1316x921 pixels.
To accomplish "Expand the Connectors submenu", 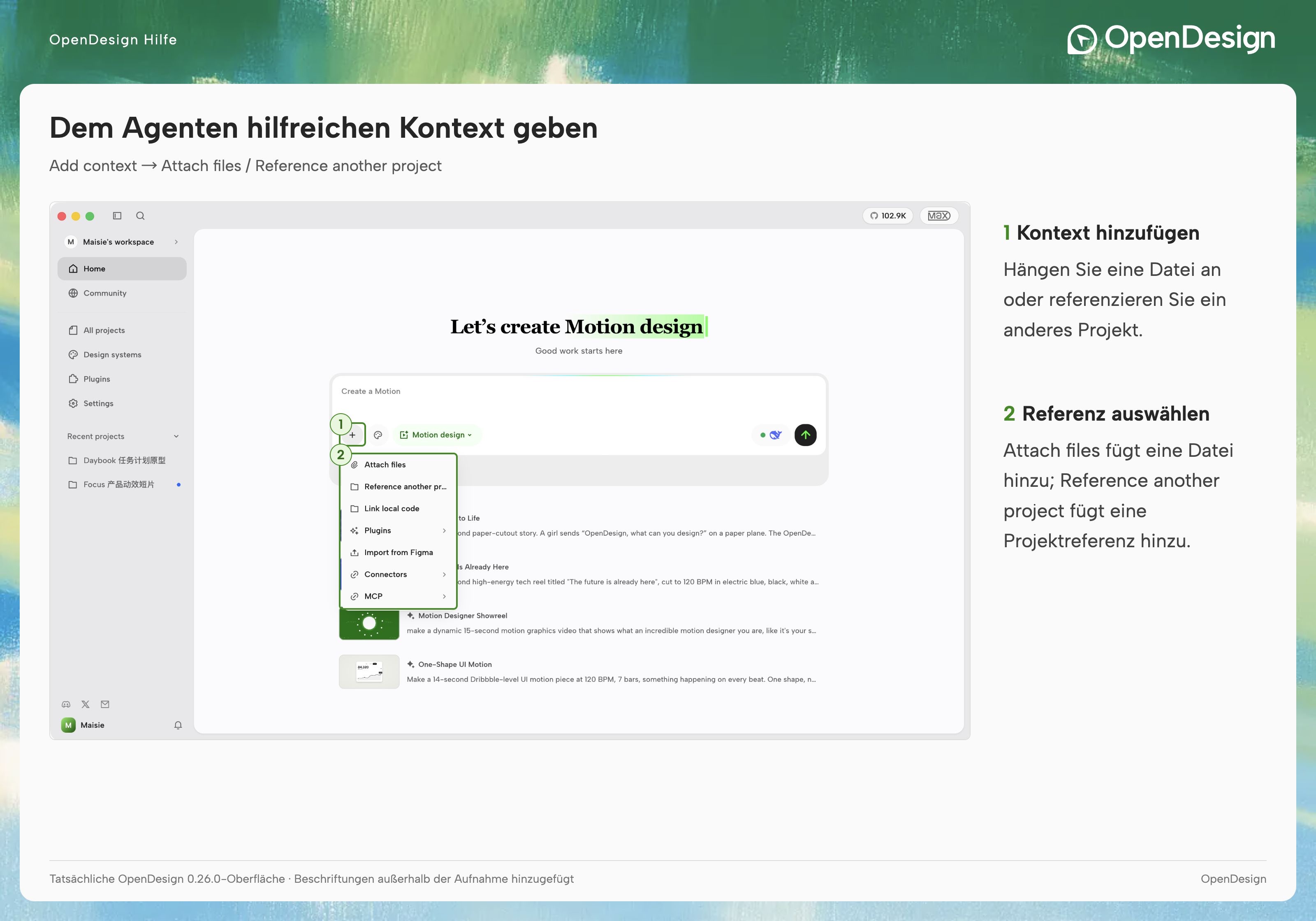I will pyautogui.click(x=399, y=574).
